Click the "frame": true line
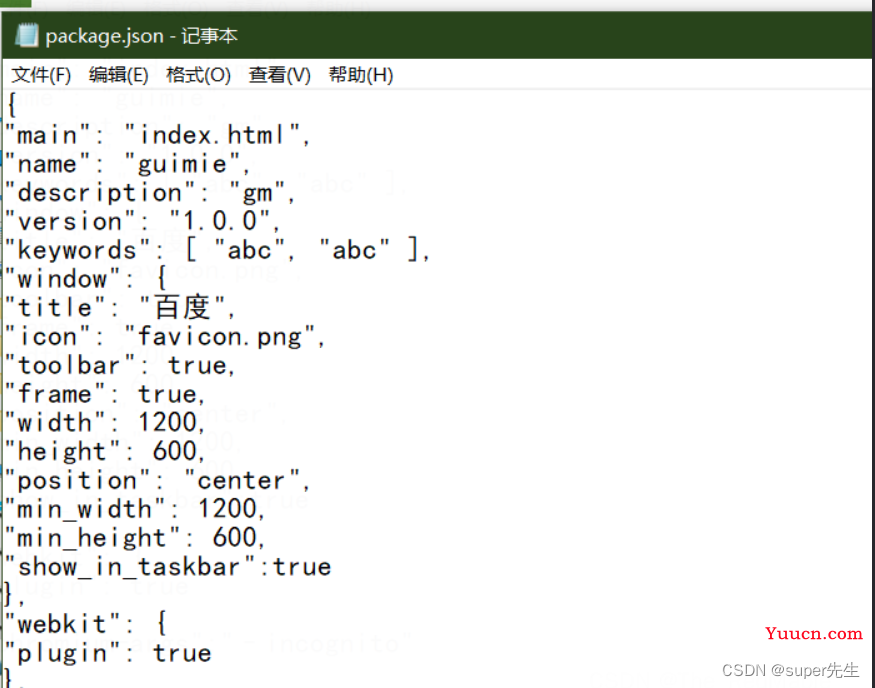875x688 pixels. 105,394
